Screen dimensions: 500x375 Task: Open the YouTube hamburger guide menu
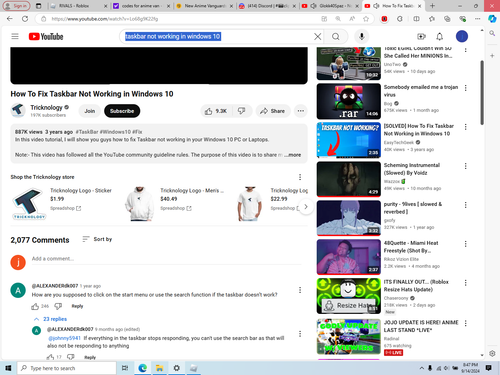pyautogui.click(x=15, y=36)
